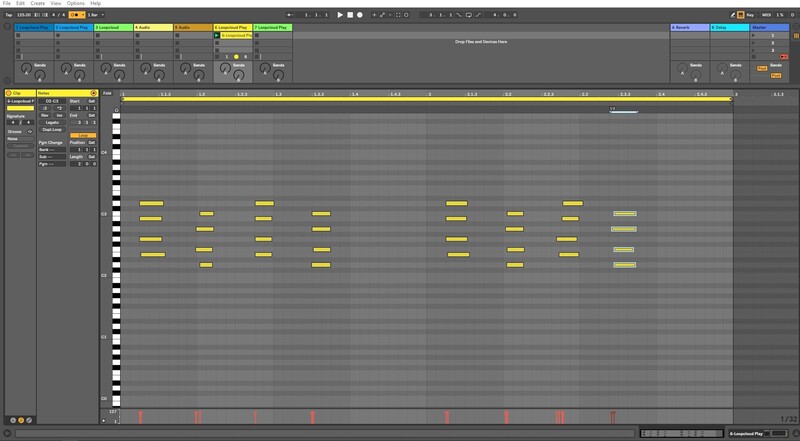Toggle the Notes box circle icon
This screenshot has height=441, width=800.
[93, 93]
